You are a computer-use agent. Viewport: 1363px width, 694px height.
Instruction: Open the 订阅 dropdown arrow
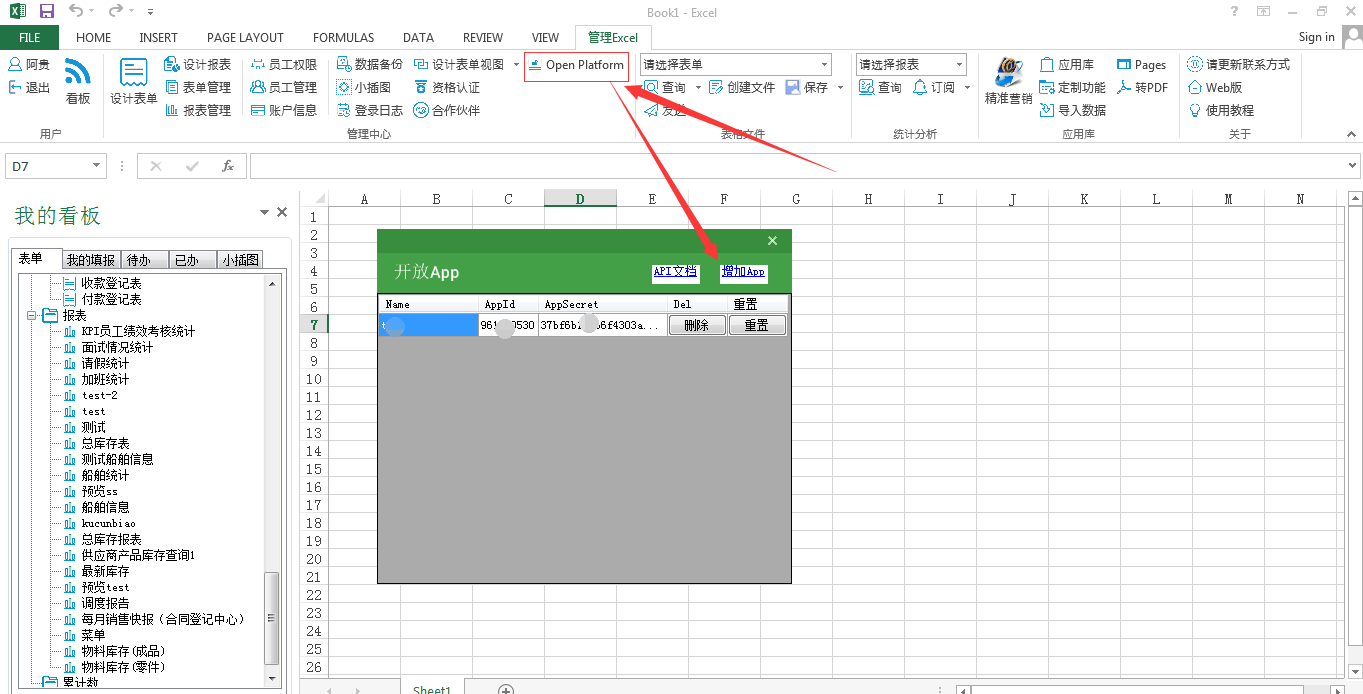[967, 87]
